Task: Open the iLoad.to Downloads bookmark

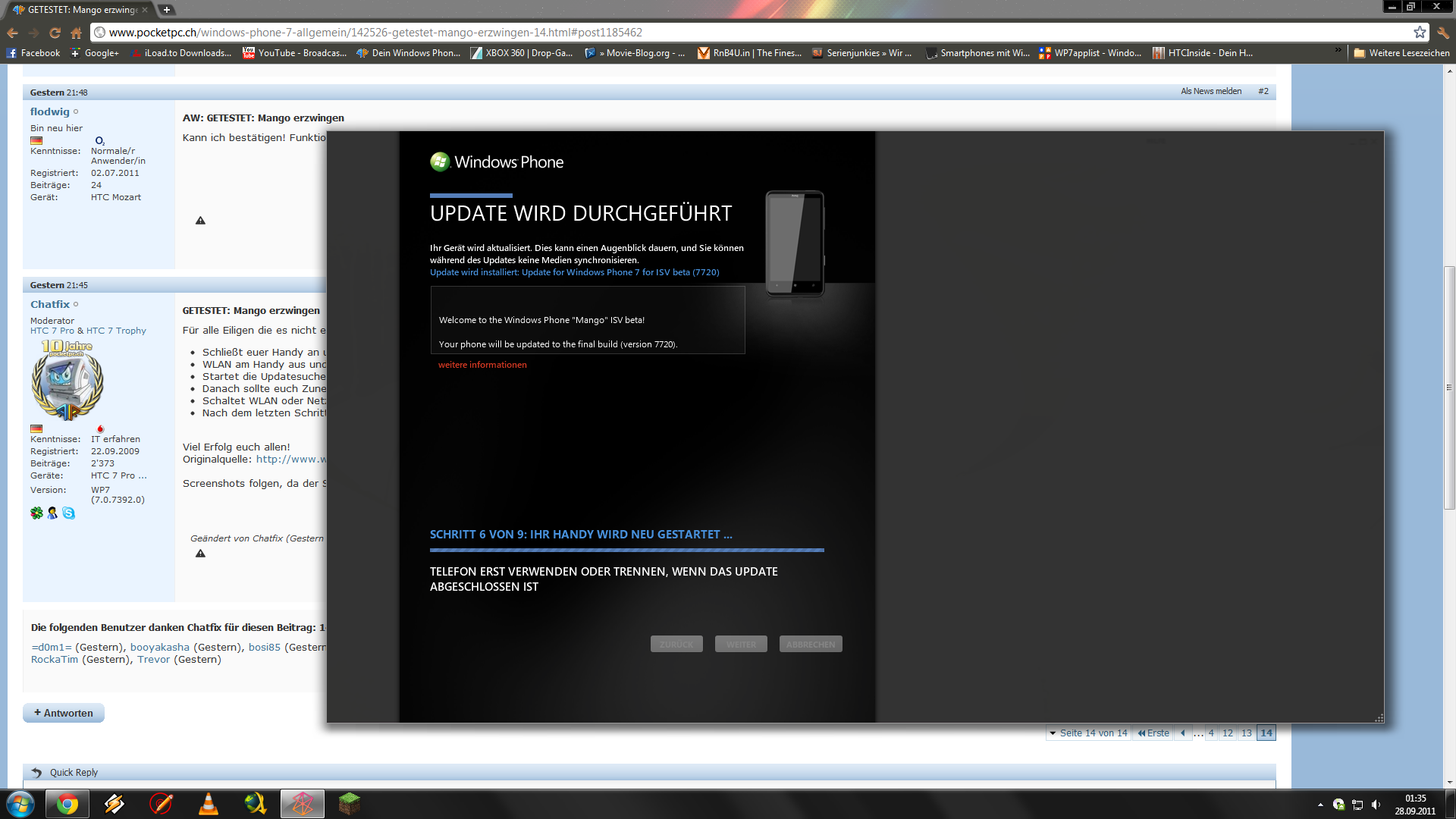Action: (x=181, y=53)
